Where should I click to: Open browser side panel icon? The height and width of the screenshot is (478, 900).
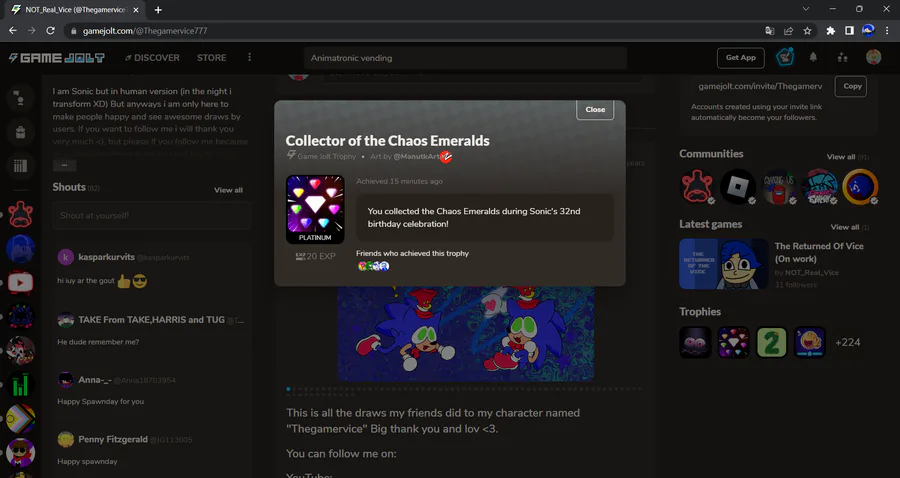(x=849, y=30)
